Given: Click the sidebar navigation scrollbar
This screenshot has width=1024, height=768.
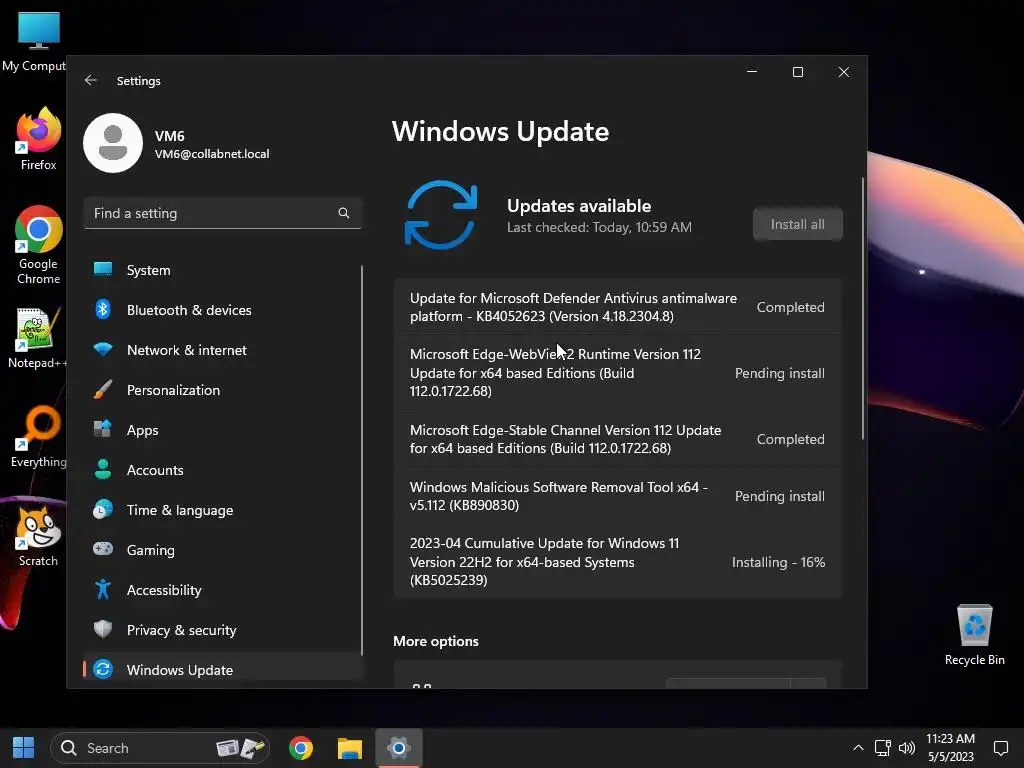Looking at the screenshot, I should click(x=362, y=460).
